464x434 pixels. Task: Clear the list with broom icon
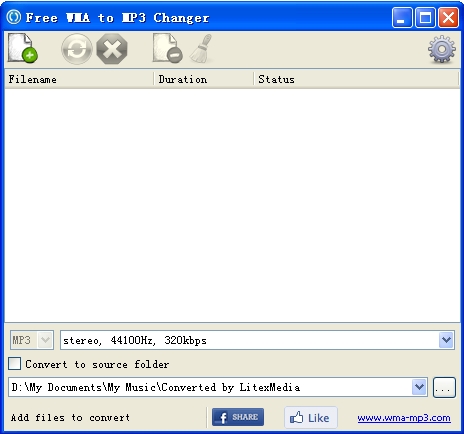click(202, 48)
